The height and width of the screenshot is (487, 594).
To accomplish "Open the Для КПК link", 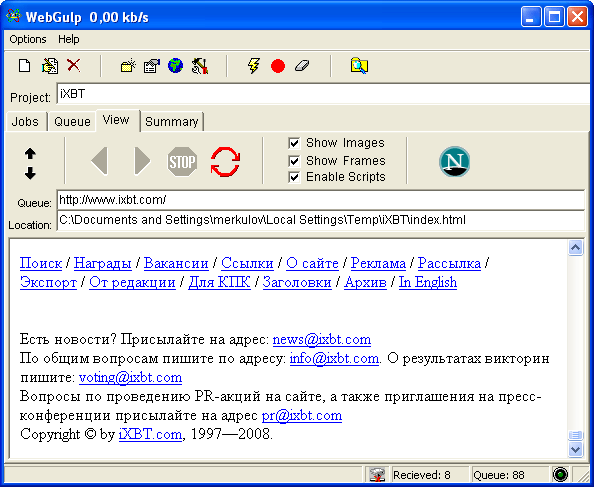I will [x=219, y=283].
